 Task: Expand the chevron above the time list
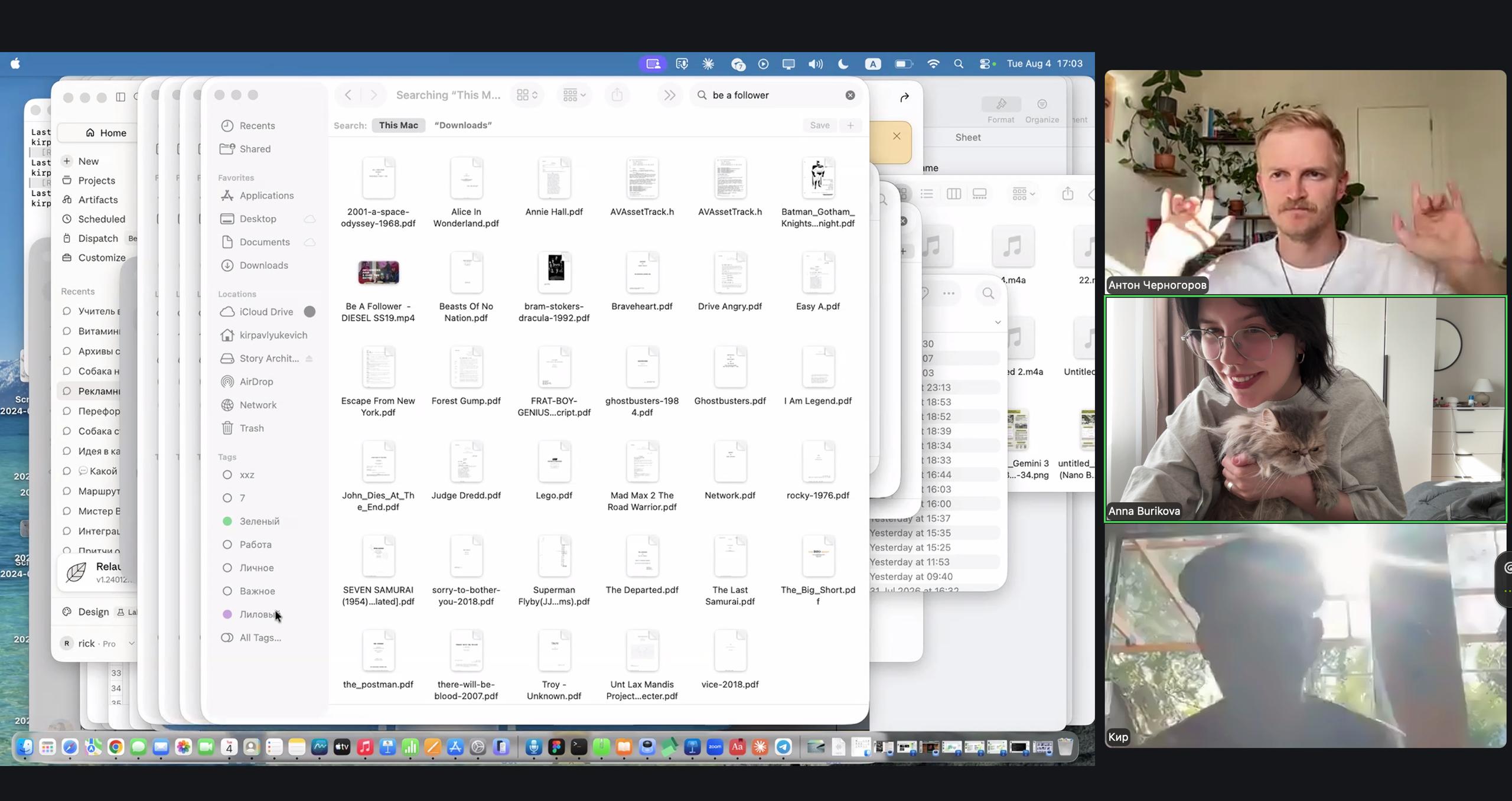point(998,323)
